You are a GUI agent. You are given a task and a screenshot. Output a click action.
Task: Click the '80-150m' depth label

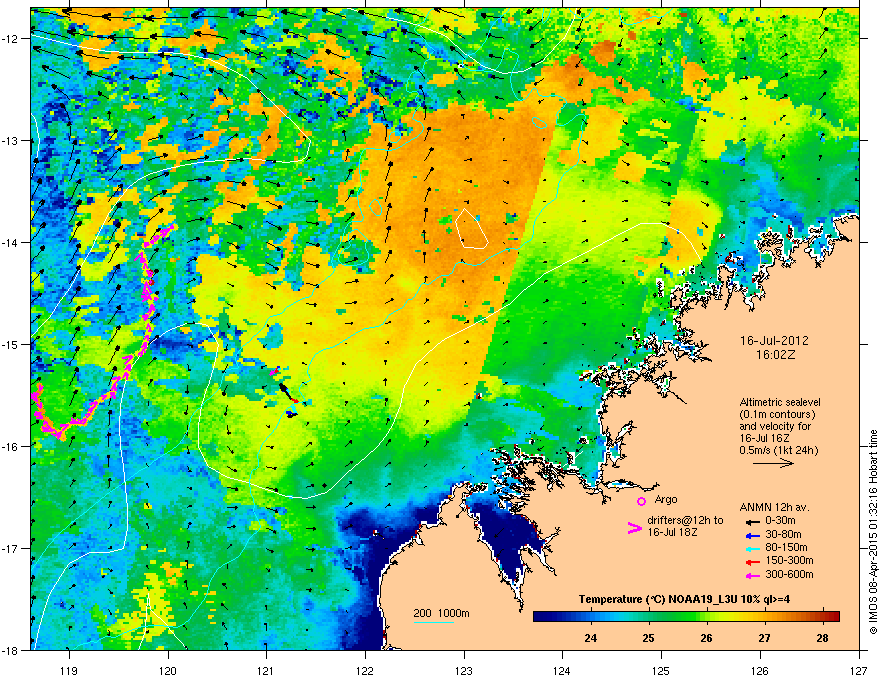786,547
